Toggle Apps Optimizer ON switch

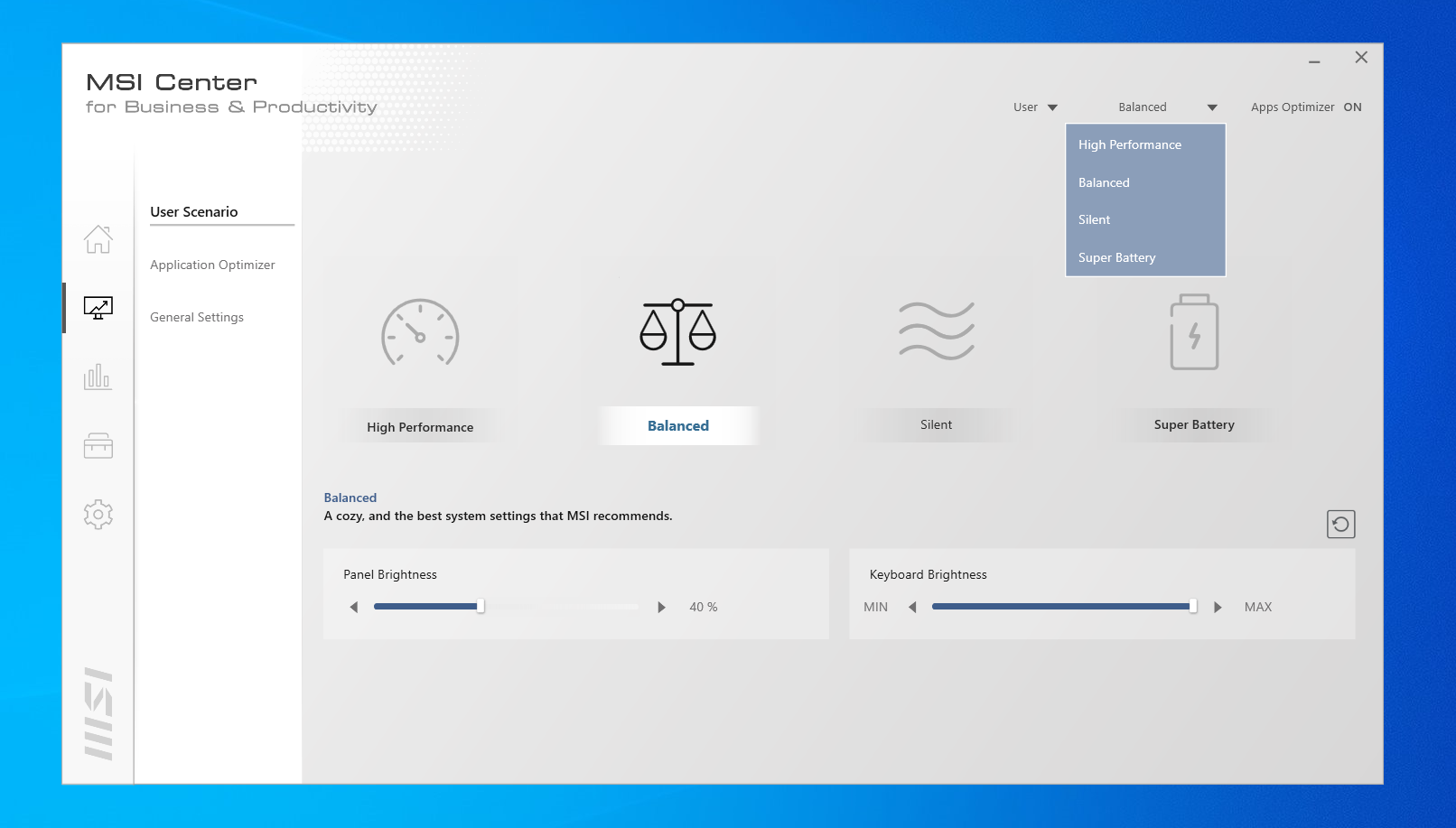tap(1352, 107)
